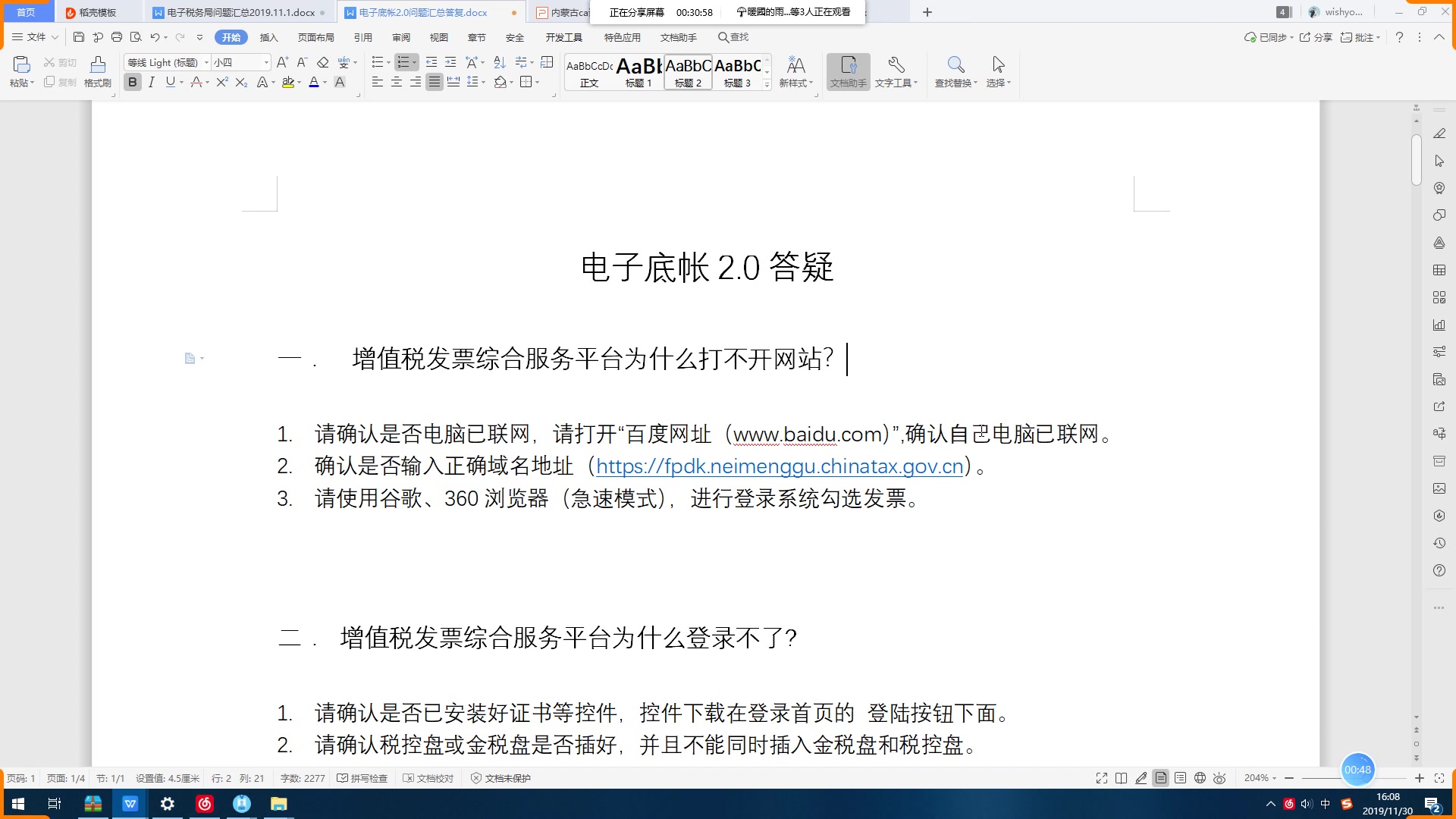Select the 插入 ribbon tab

(268, 37)
